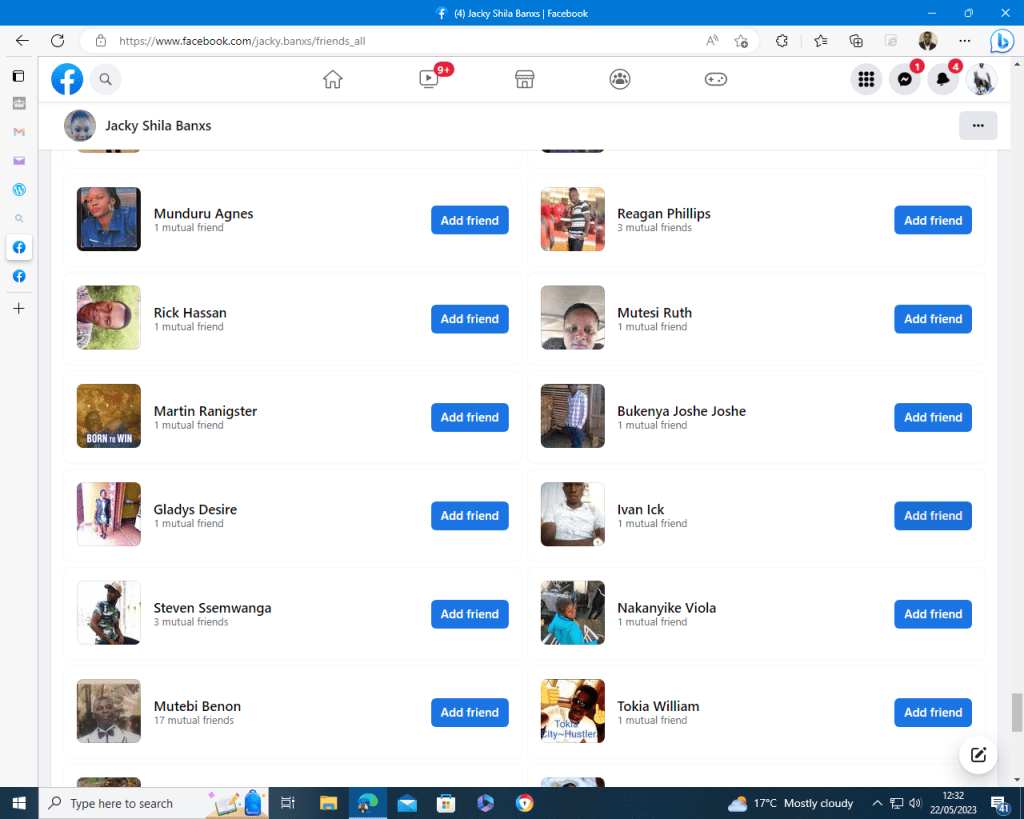1024x819 pixels.
Task: Click the page vertical scrollbar thumb
Action: pos(1017,712)
